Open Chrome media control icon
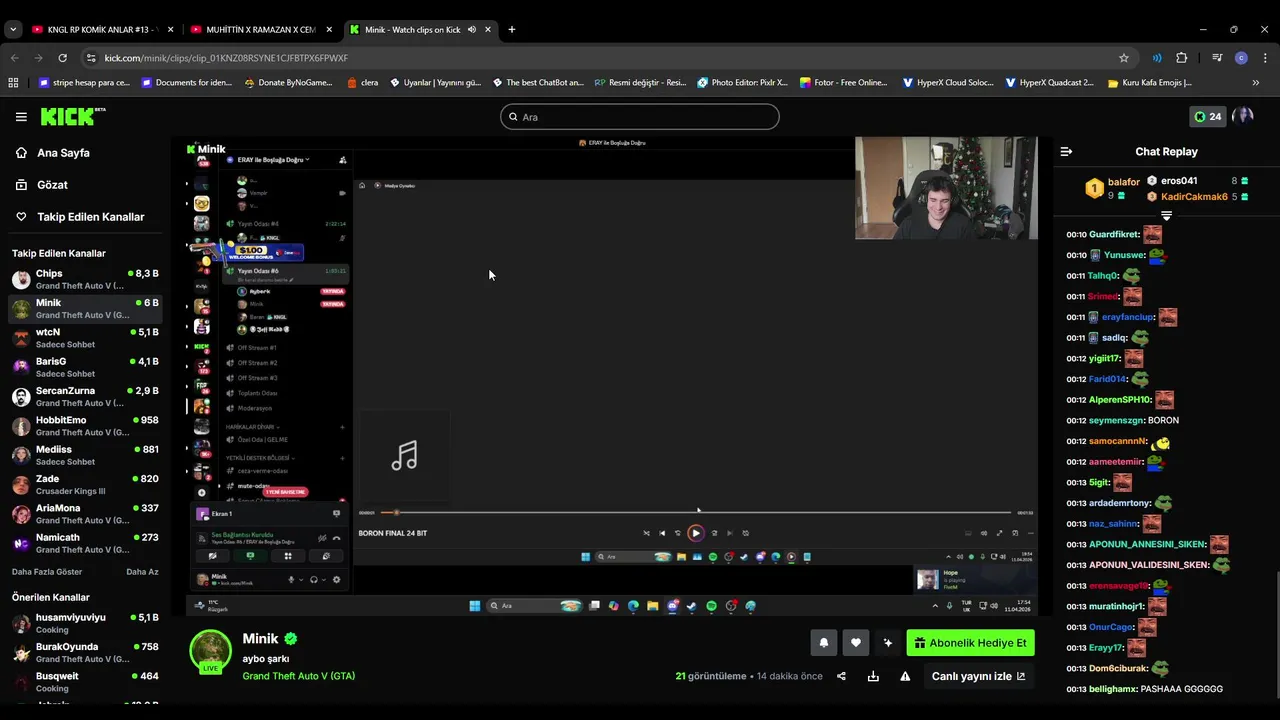Screen dimensions: 1280x720 (1217, 58)
